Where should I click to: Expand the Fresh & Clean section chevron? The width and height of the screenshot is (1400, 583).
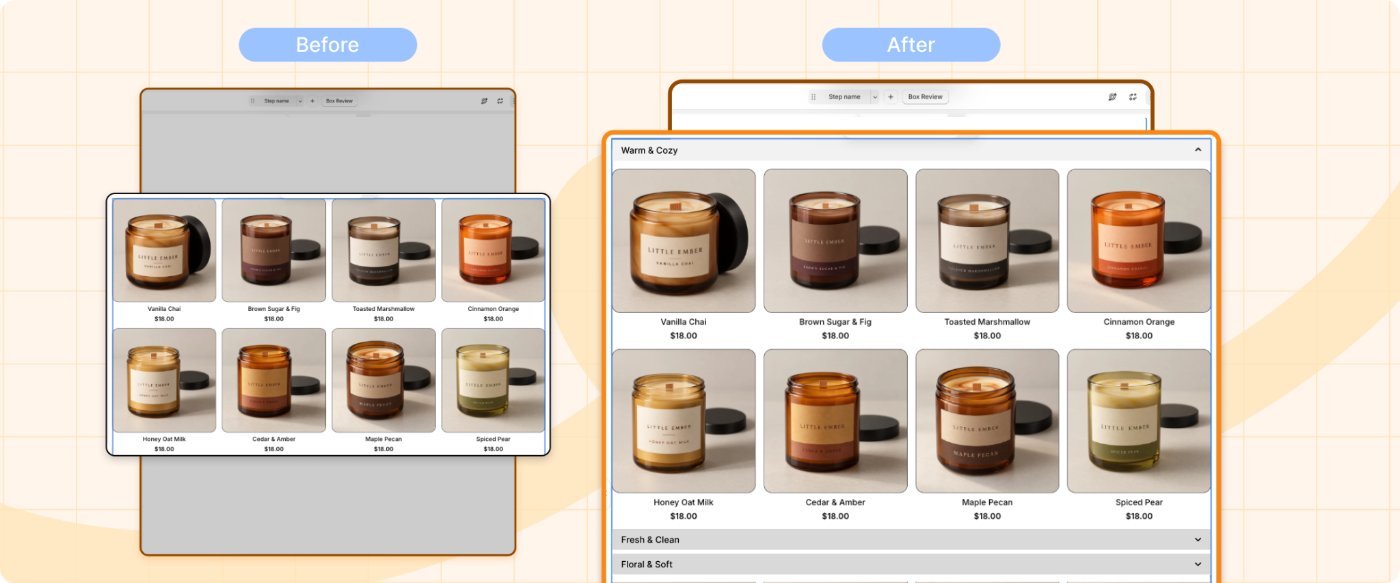coord(1198,540)
